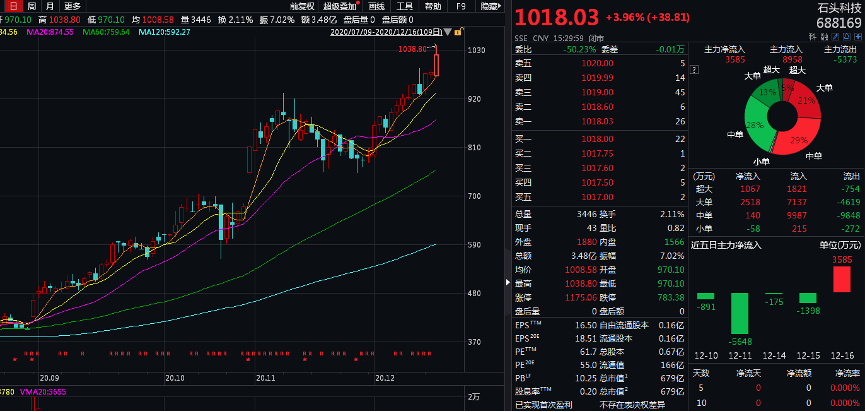Expand the date range dropdown triangle
The width and height of the screenshot is (866, 412).
click(447, 32)
